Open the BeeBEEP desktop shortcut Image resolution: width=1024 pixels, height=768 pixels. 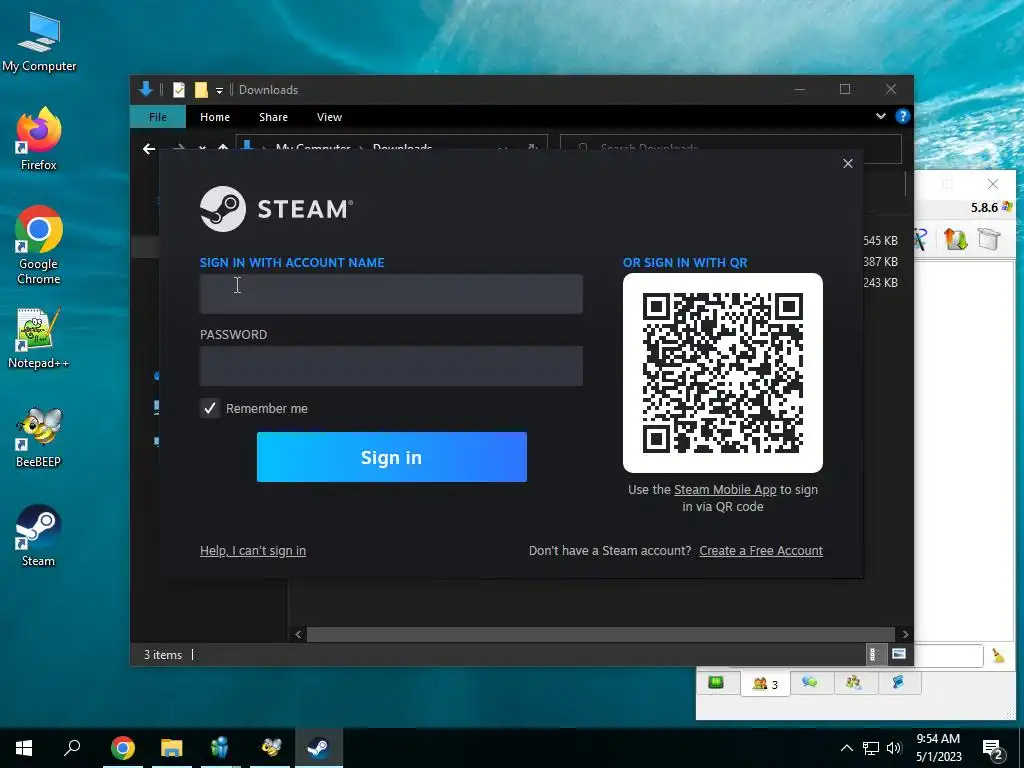coord(38,436)
